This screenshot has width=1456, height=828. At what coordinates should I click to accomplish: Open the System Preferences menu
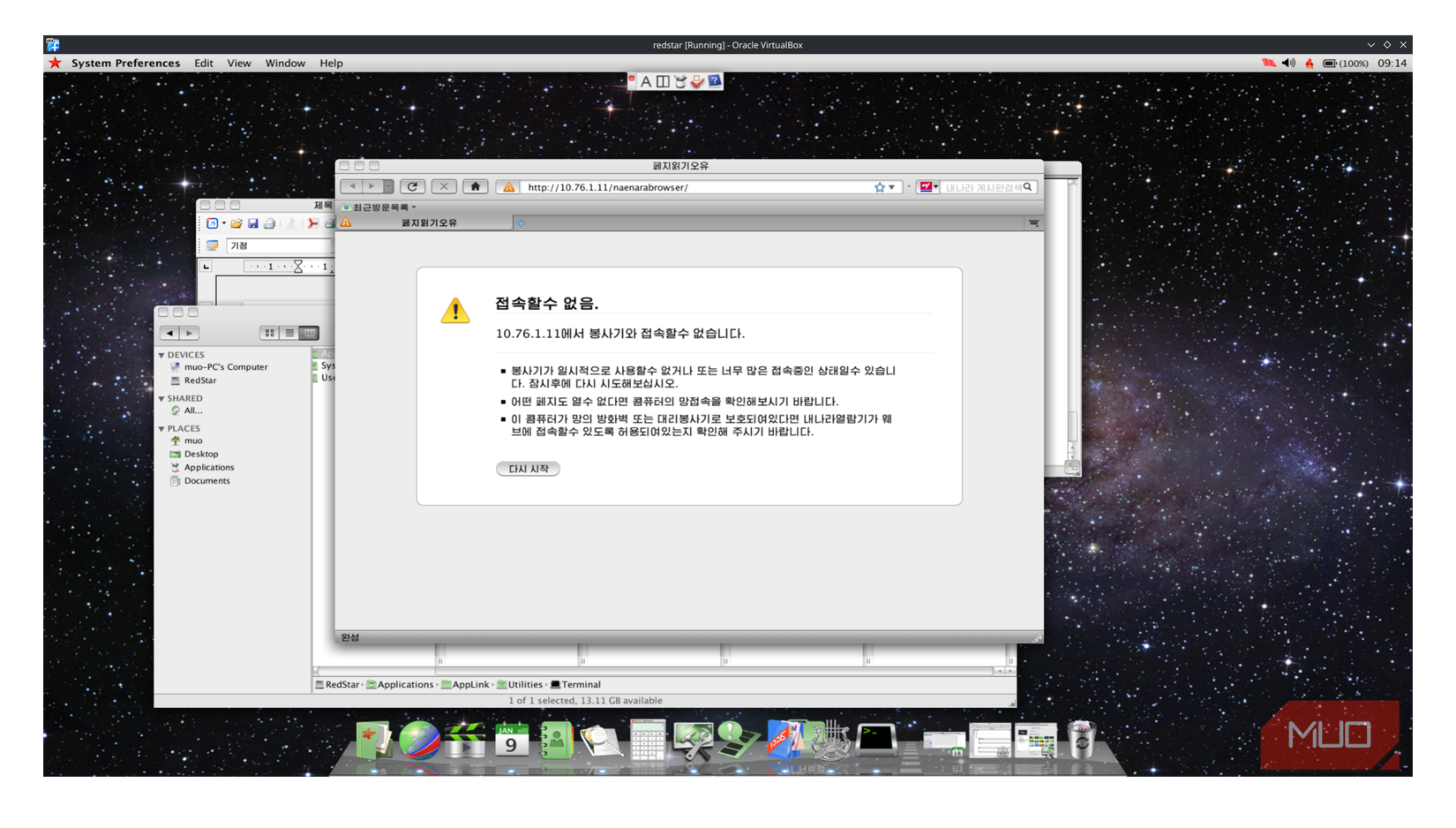125,63
